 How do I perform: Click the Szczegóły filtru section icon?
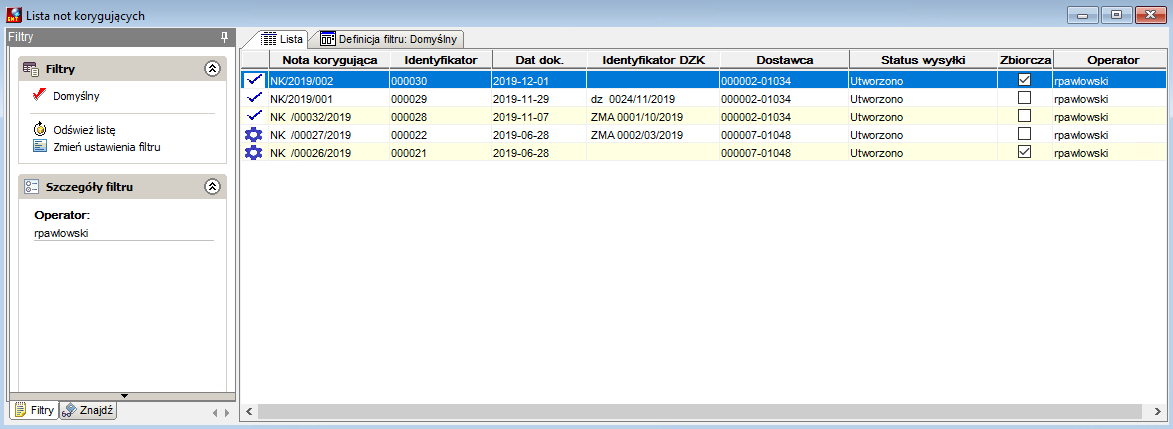(31, 187)
